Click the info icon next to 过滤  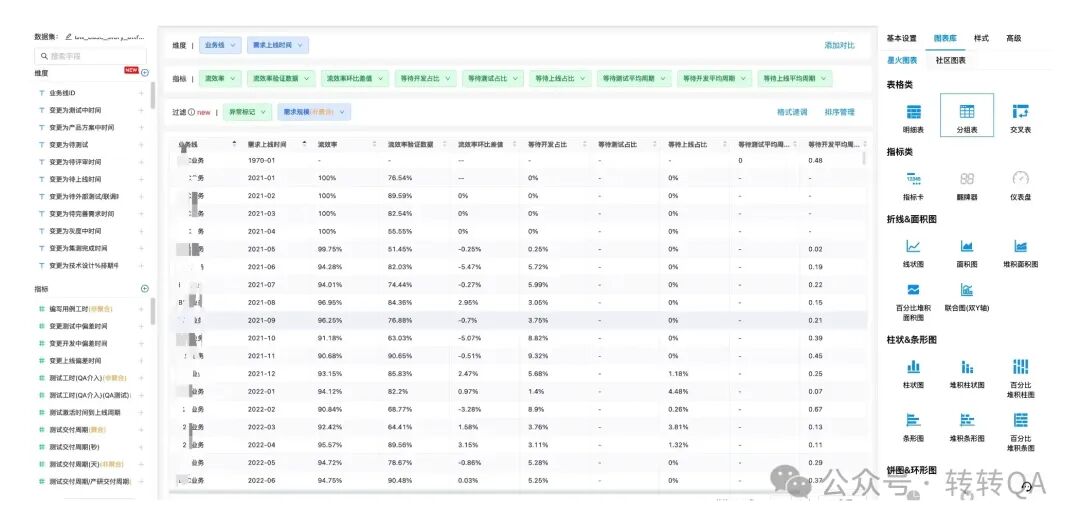pos(191,112)
